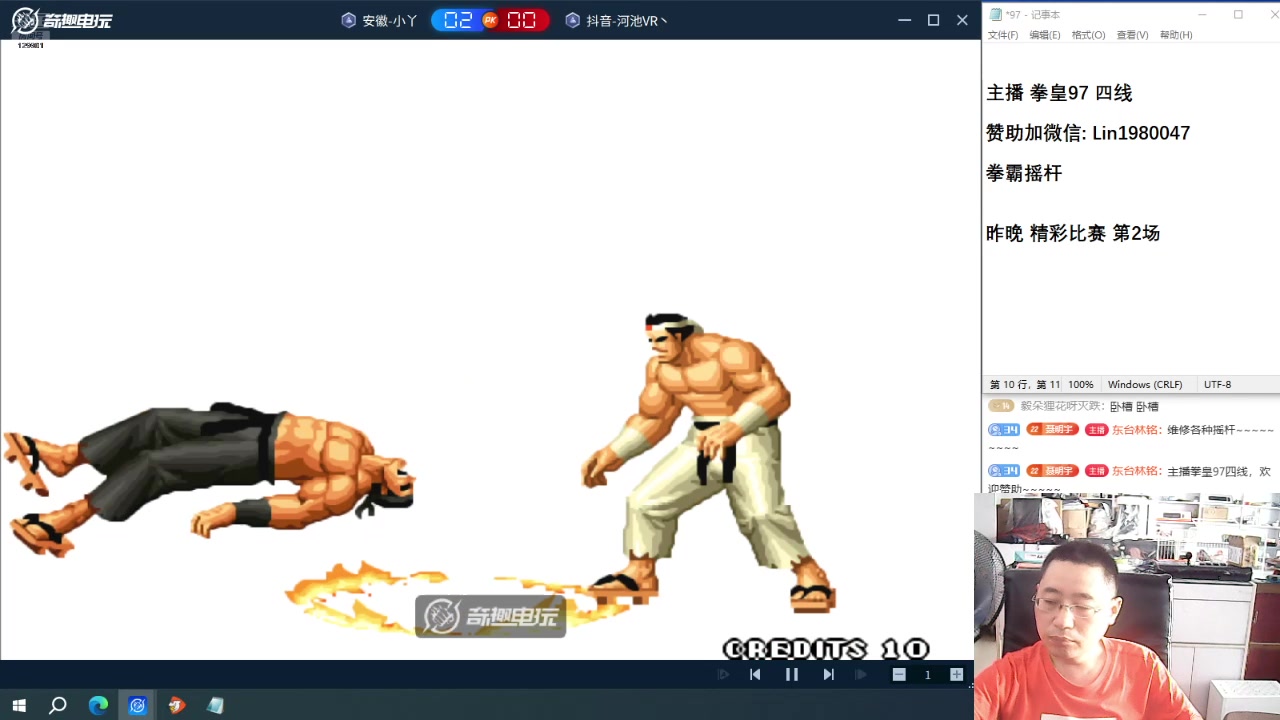The image size is (1280, 720).
Task: Open Notepad 格式(O) menu
Action: coord(1088,35)
